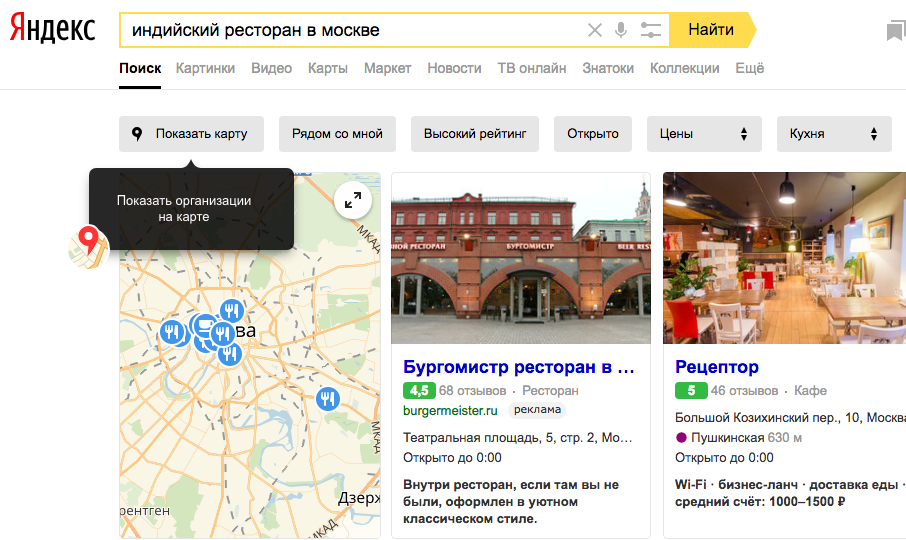Open the Цены dropdown

[704, 134]
